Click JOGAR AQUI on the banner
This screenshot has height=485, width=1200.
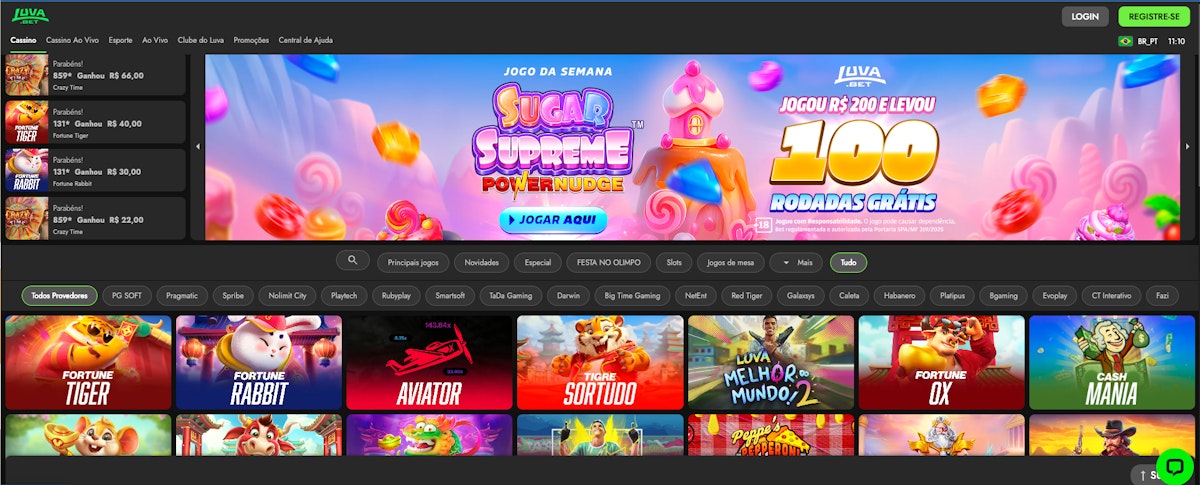pos(553,218)
